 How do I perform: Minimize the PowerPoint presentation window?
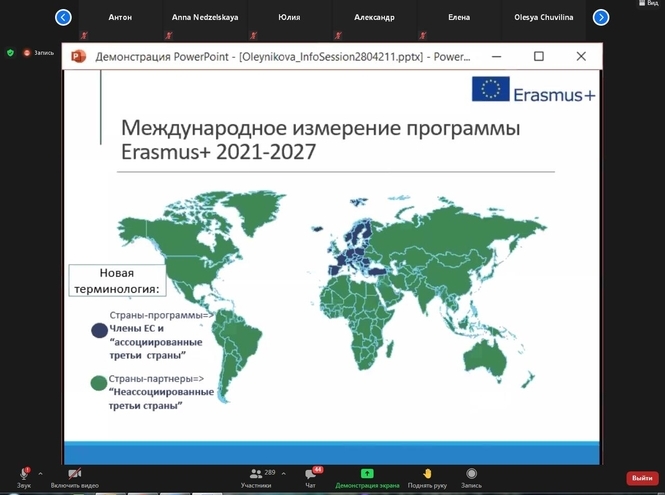[497, 56]
